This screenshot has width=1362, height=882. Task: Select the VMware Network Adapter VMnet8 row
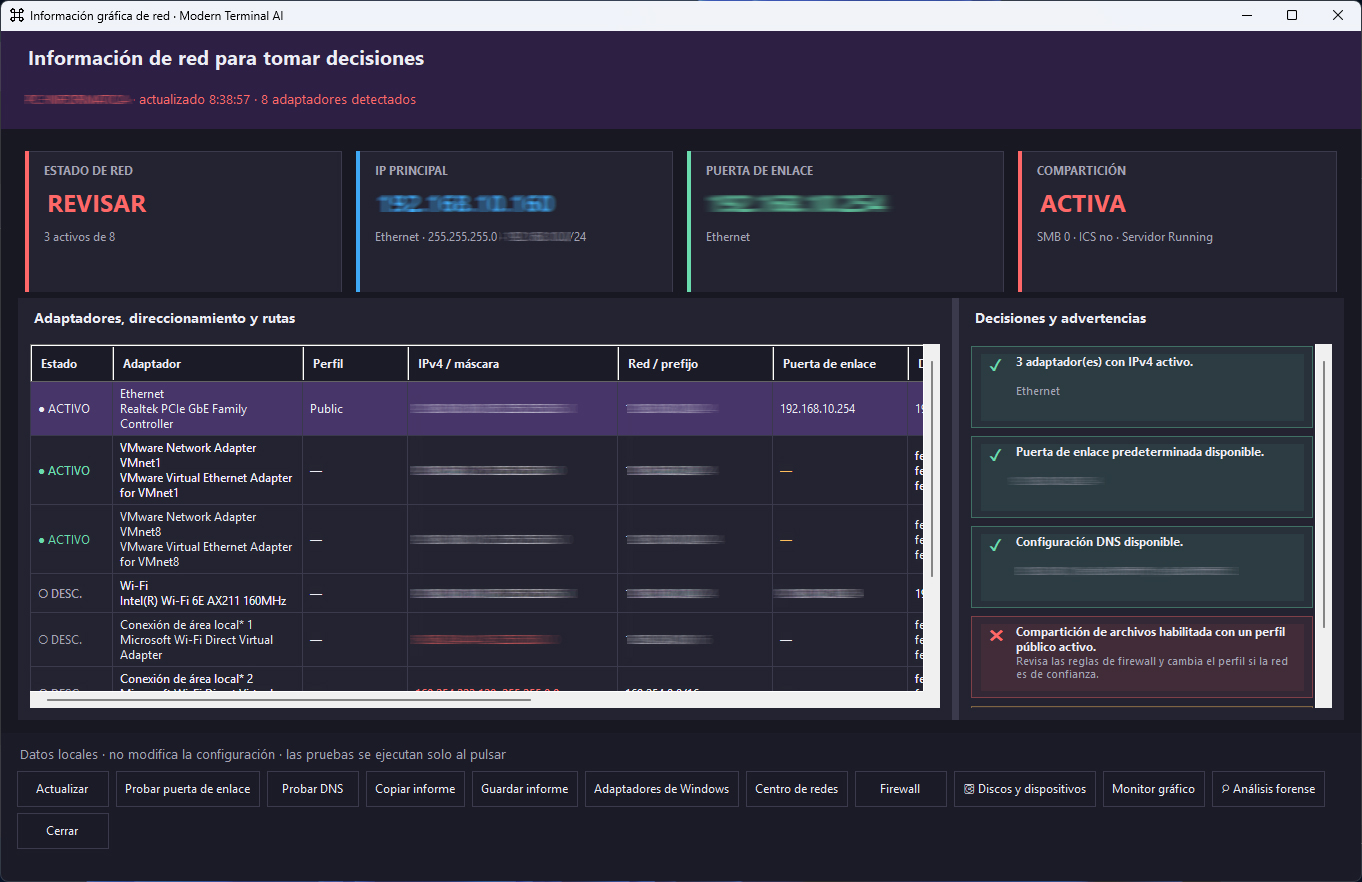pos(477,540)
